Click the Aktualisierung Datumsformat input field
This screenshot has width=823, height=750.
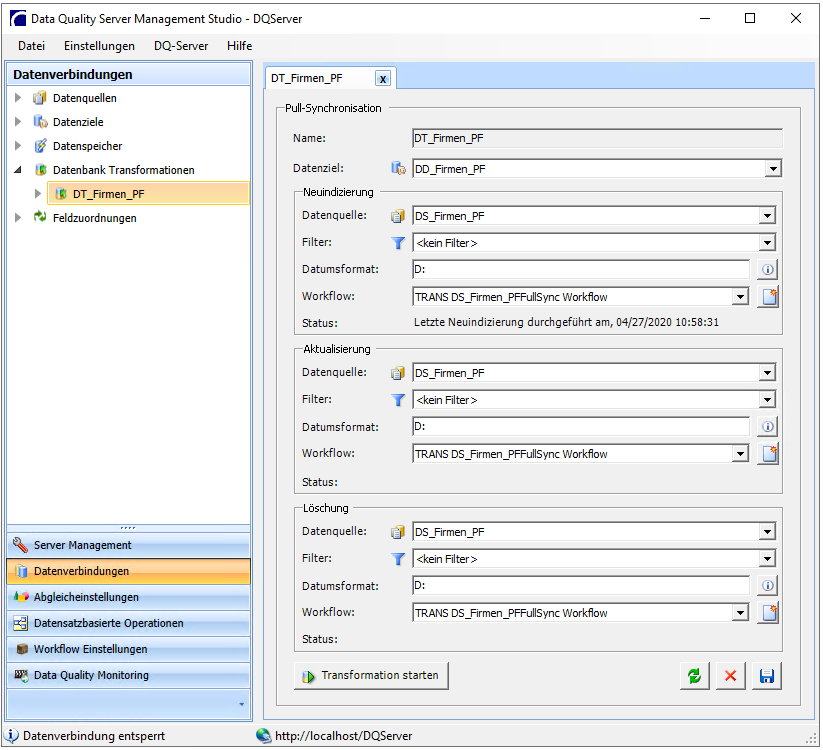[x=581, y=427]
